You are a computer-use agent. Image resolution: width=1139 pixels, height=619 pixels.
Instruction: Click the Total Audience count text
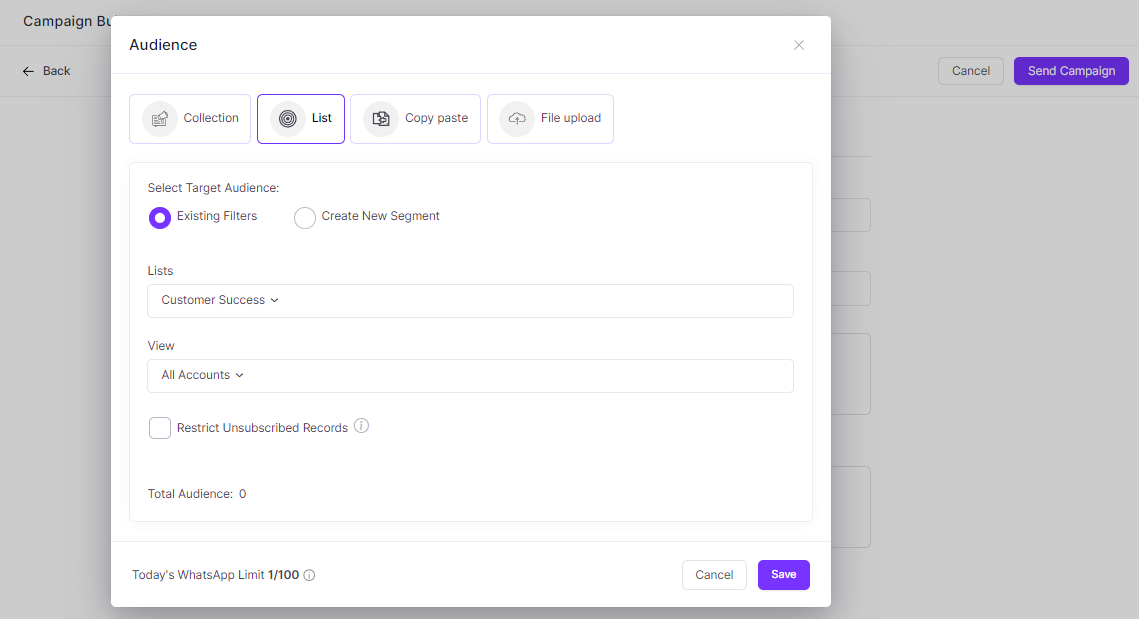tap(197, 493)
